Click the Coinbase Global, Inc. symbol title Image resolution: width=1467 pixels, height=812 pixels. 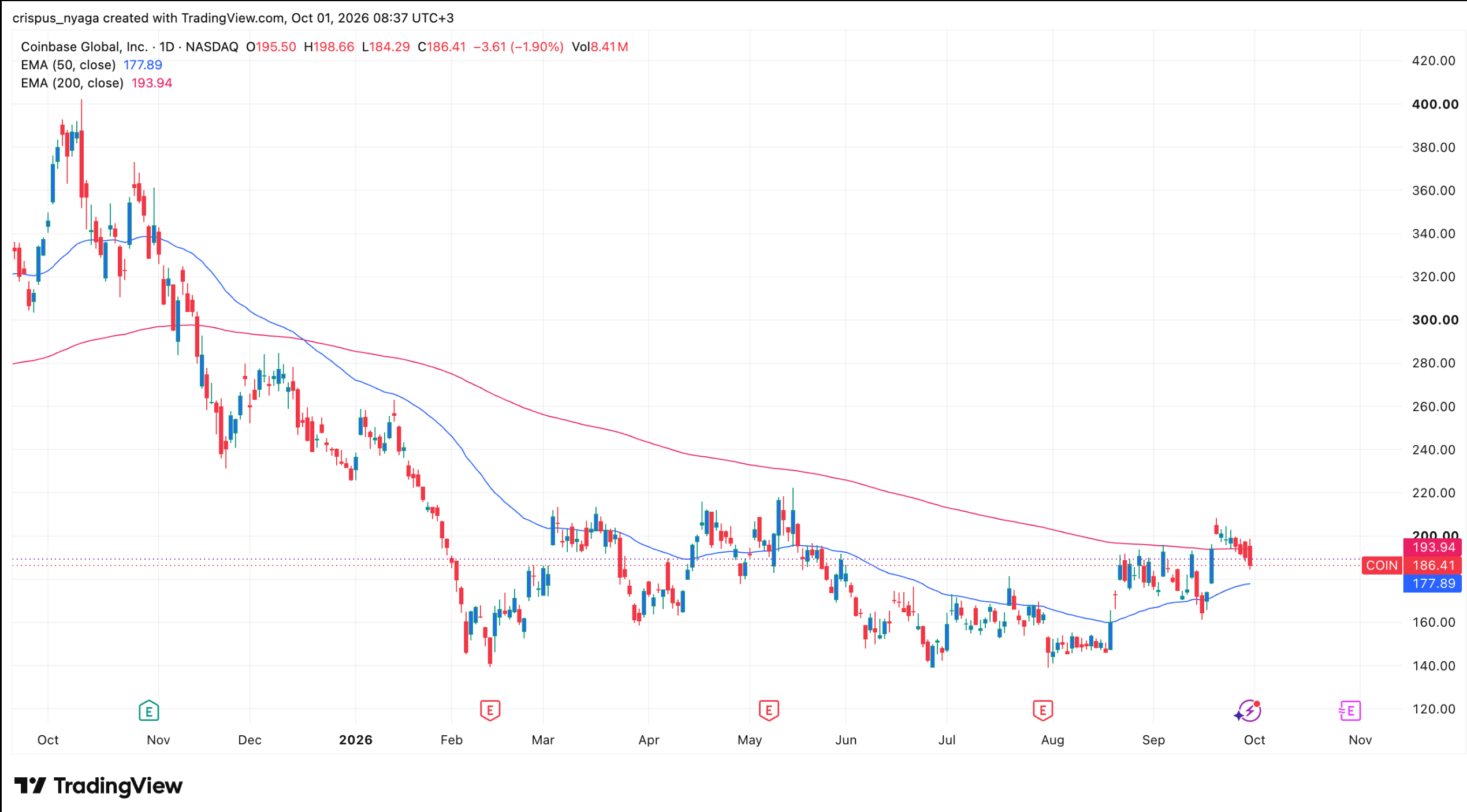(x=129, y=47)
